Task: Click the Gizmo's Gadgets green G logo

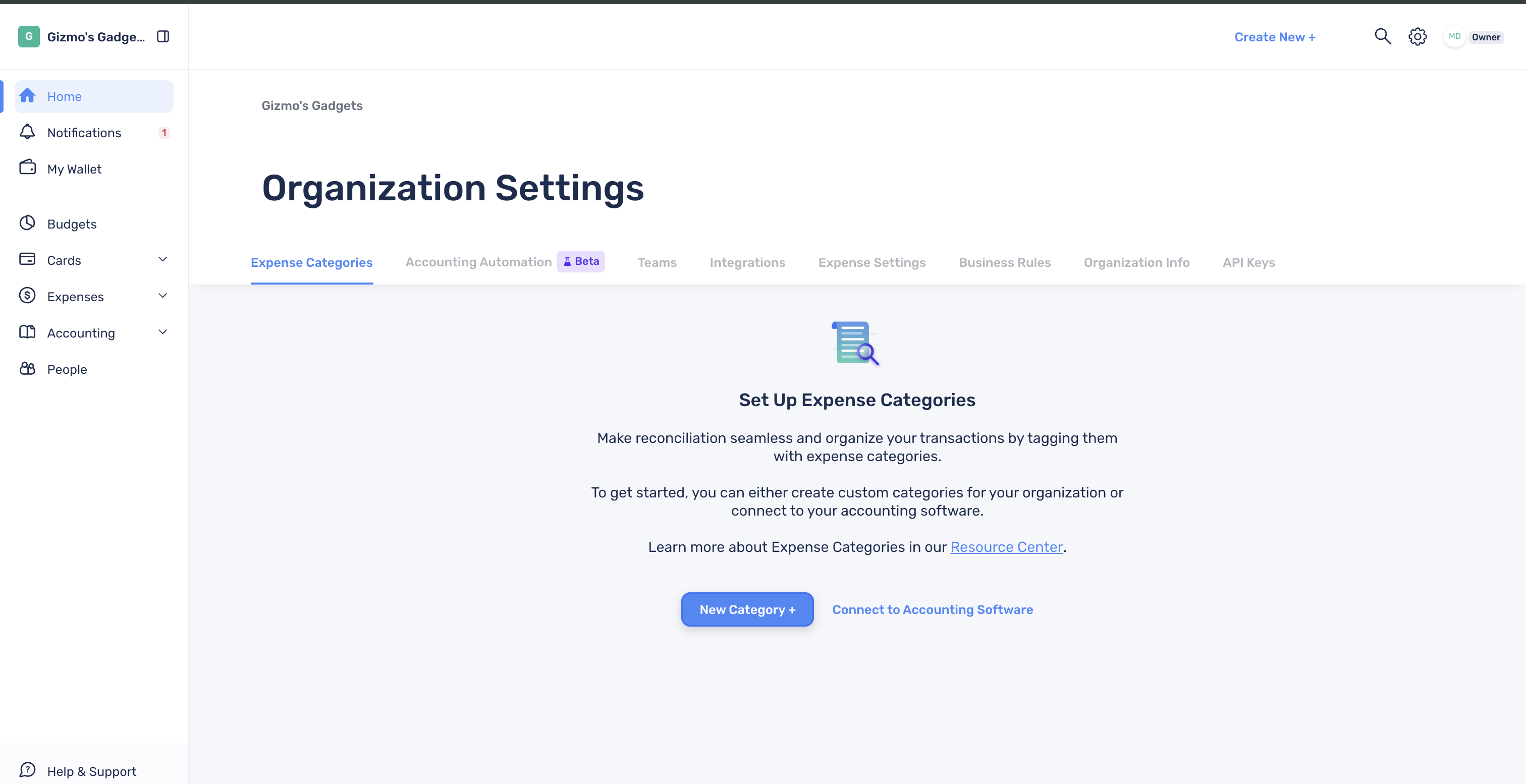Action: point(28,37)
